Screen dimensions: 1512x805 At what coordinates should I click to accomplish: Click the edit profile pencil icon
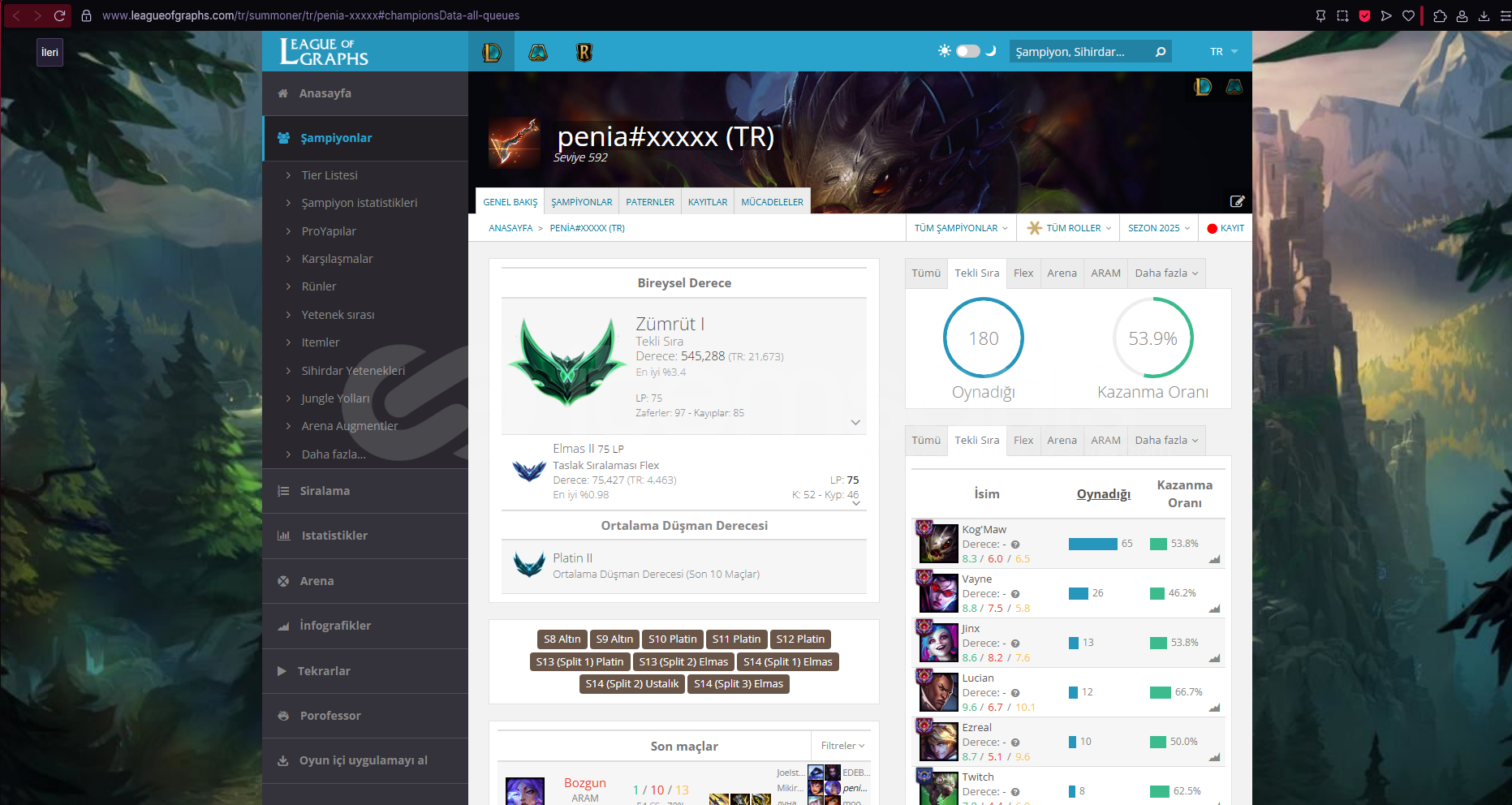coord(1237,201)
